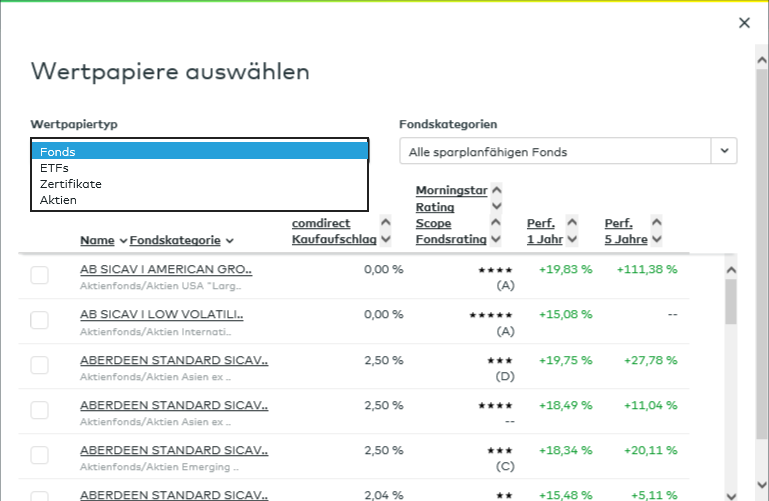Sort Perf. 5 Jahre ascending with up arrow
The height and width of the screenshot is (501, 769).
657,222
